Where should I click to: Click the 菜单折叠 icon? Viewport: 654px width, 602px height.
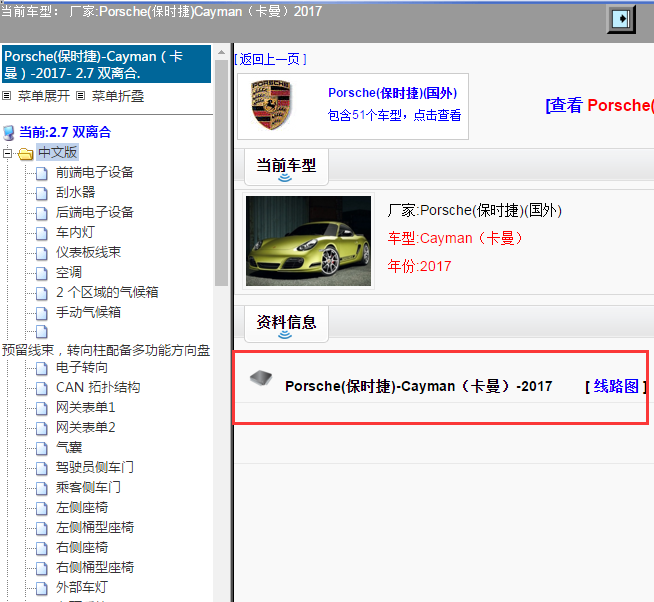click(x=80, y=96)
